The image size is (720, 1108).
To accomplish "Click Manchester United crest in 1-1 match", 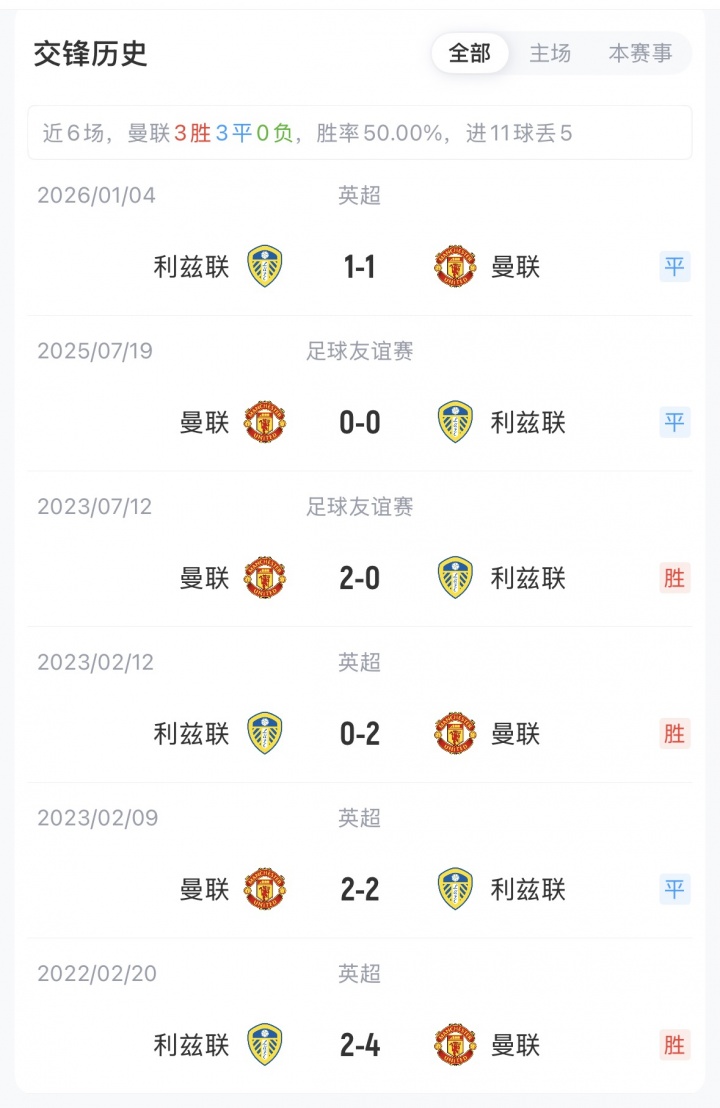I will point(455,267).
